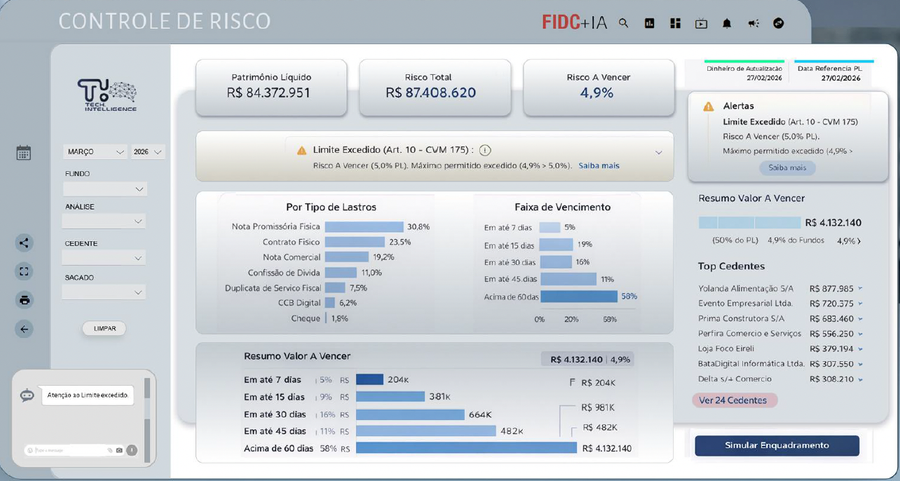
Task: Click the Acima de 60 dias bar in Faixa de Vencimento
Action: point(579,296)
